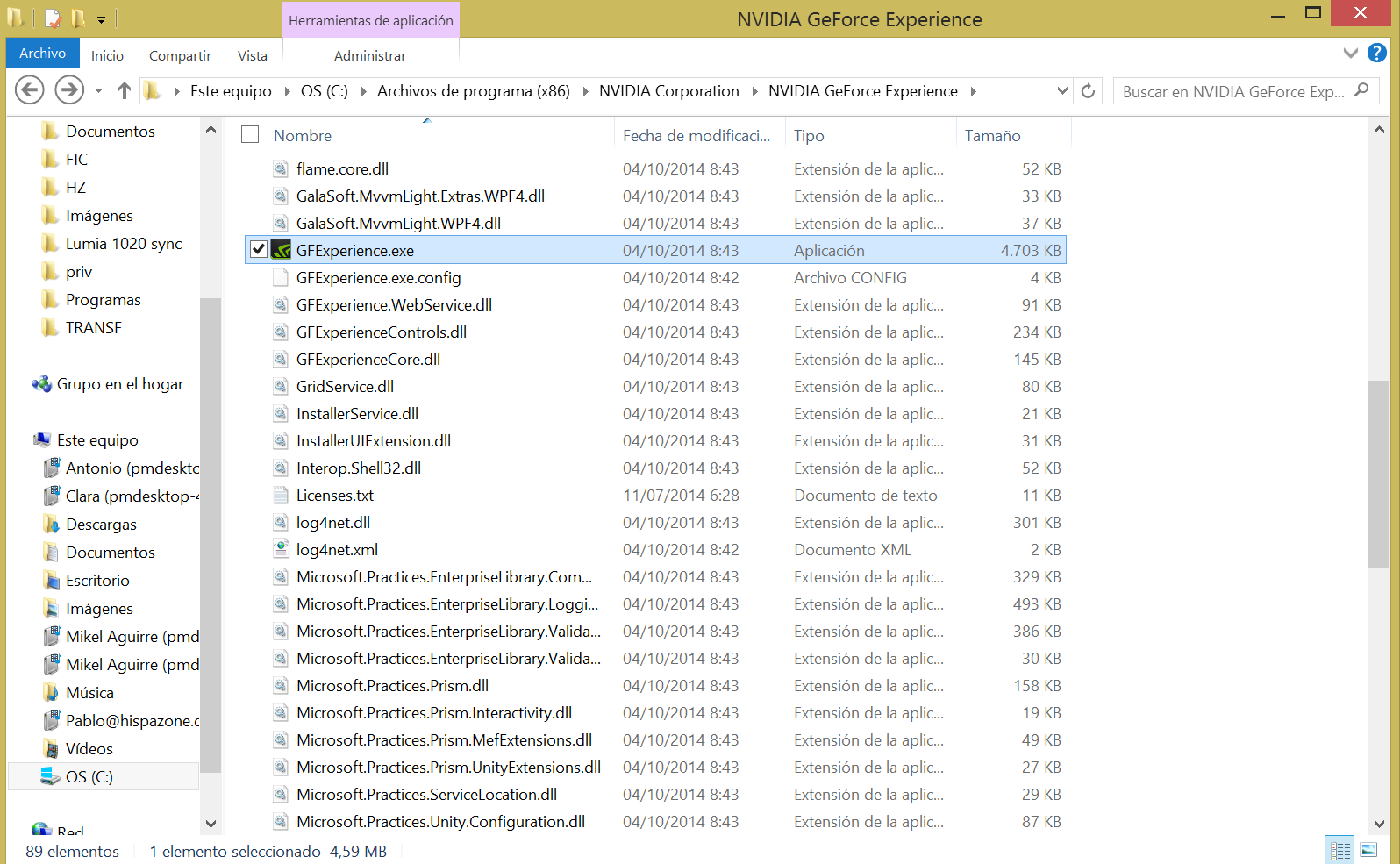Open the Help question mark icon
The height and width of the screenshot is (864, 1400).
click(x=1377, y=54)
